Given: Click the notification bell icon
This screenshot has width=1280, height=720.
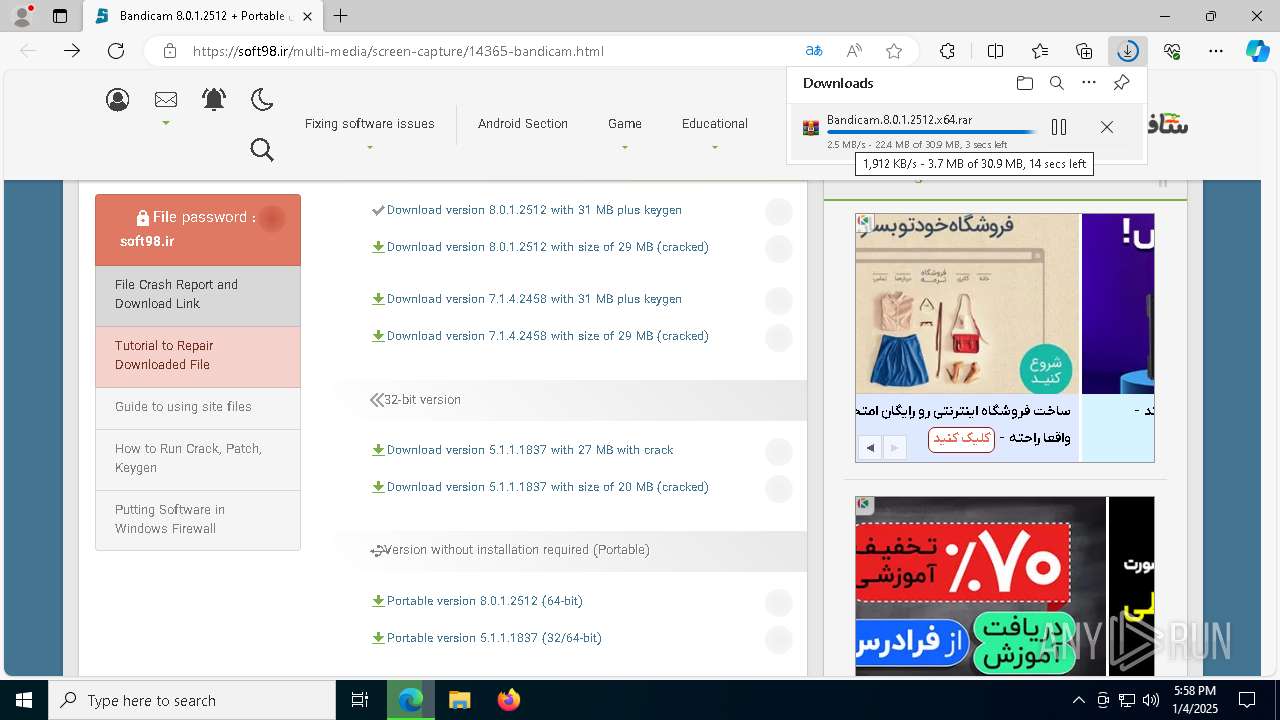Looking at the screenshot, I should click(x=214, y=99).
